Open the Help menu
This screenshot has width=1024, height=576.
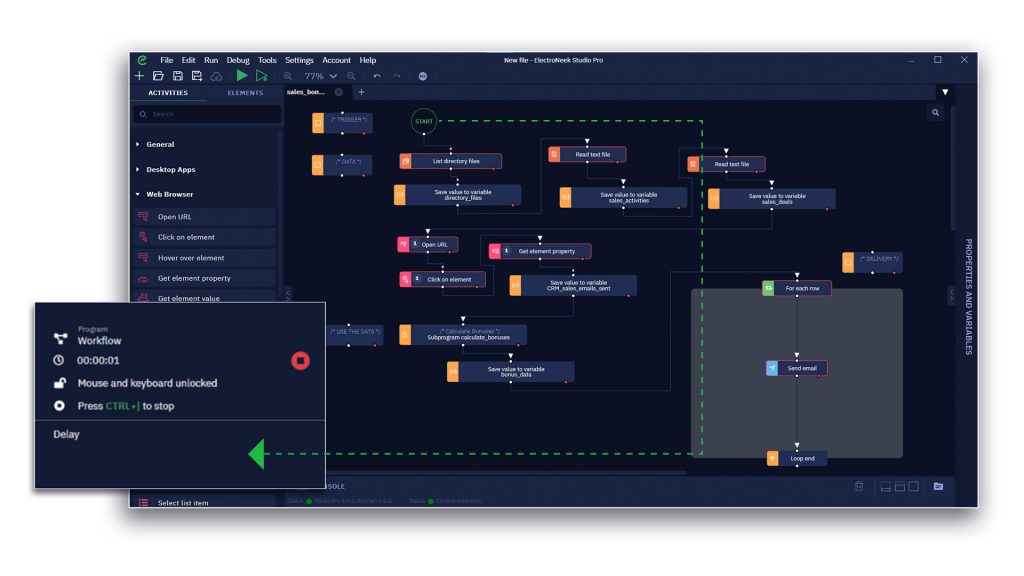point(368,60)
